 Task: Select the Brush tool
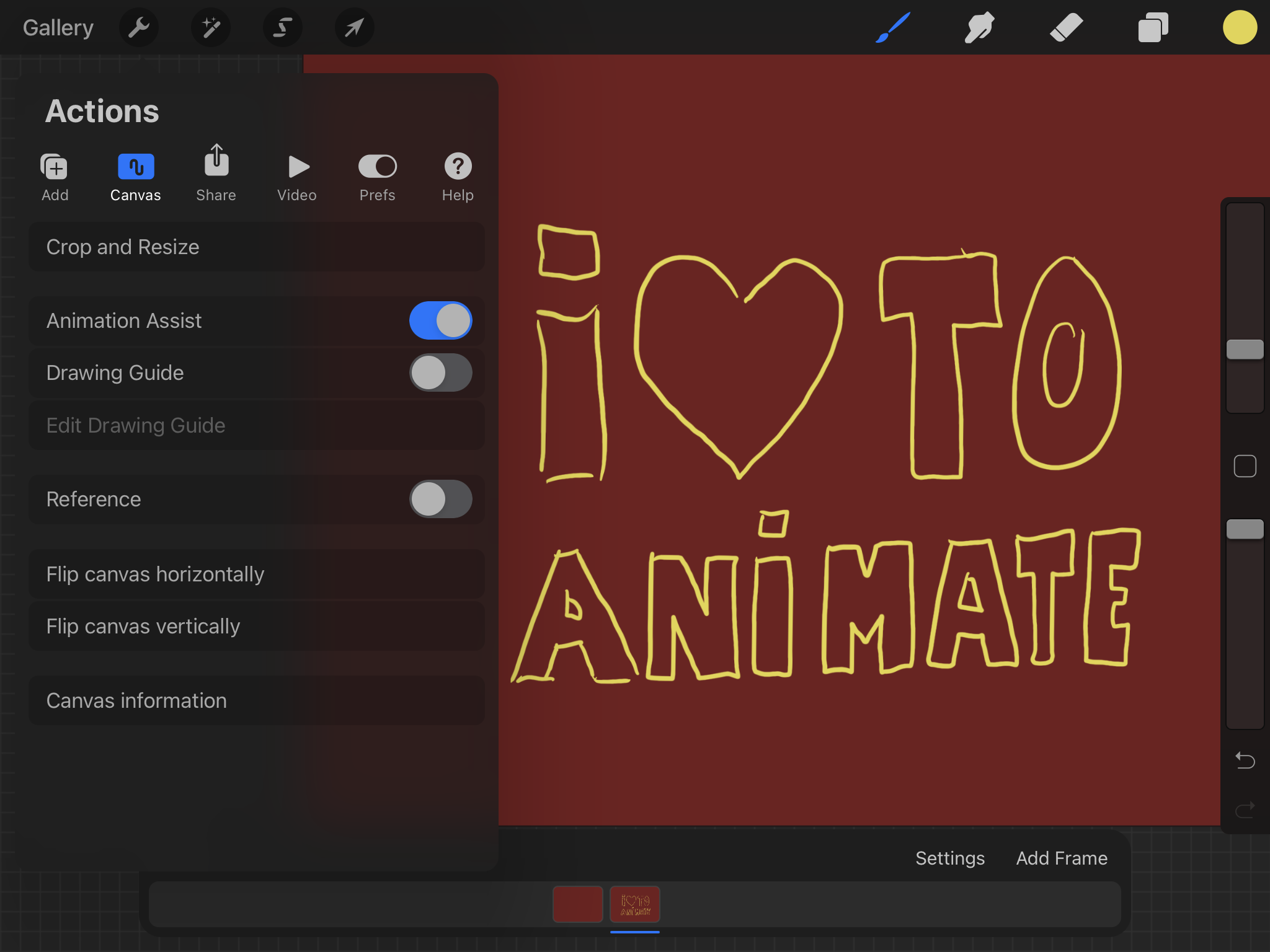893,27
